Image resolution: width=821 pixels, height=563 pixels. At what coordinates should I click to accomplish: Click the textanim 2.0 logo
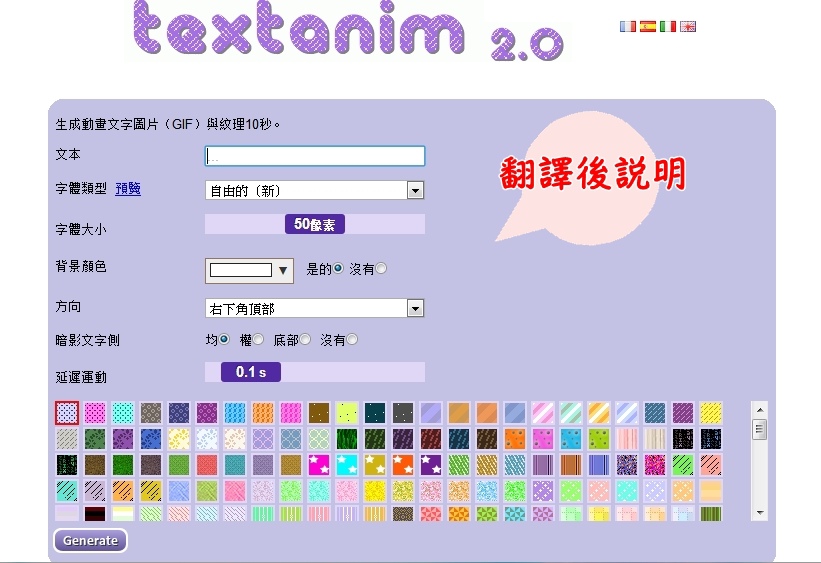(x=348, y=30)
